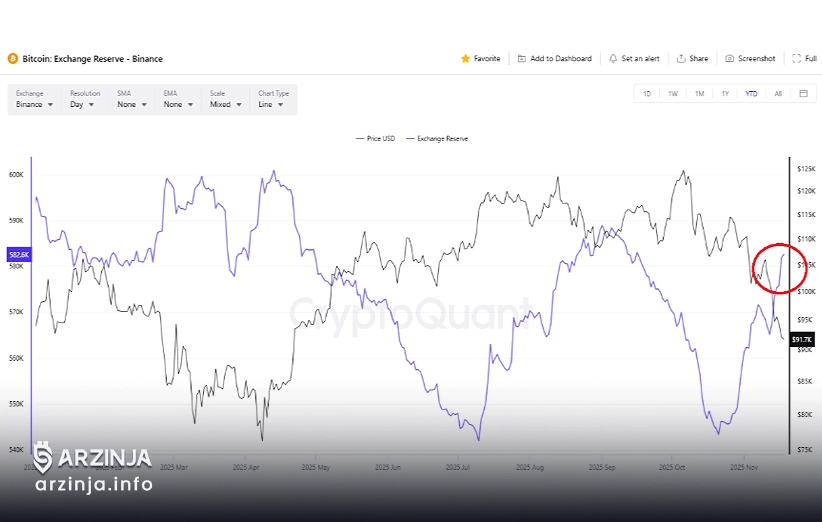Select the YTD time range
822x522 pixels.
(x=751, y=94)
